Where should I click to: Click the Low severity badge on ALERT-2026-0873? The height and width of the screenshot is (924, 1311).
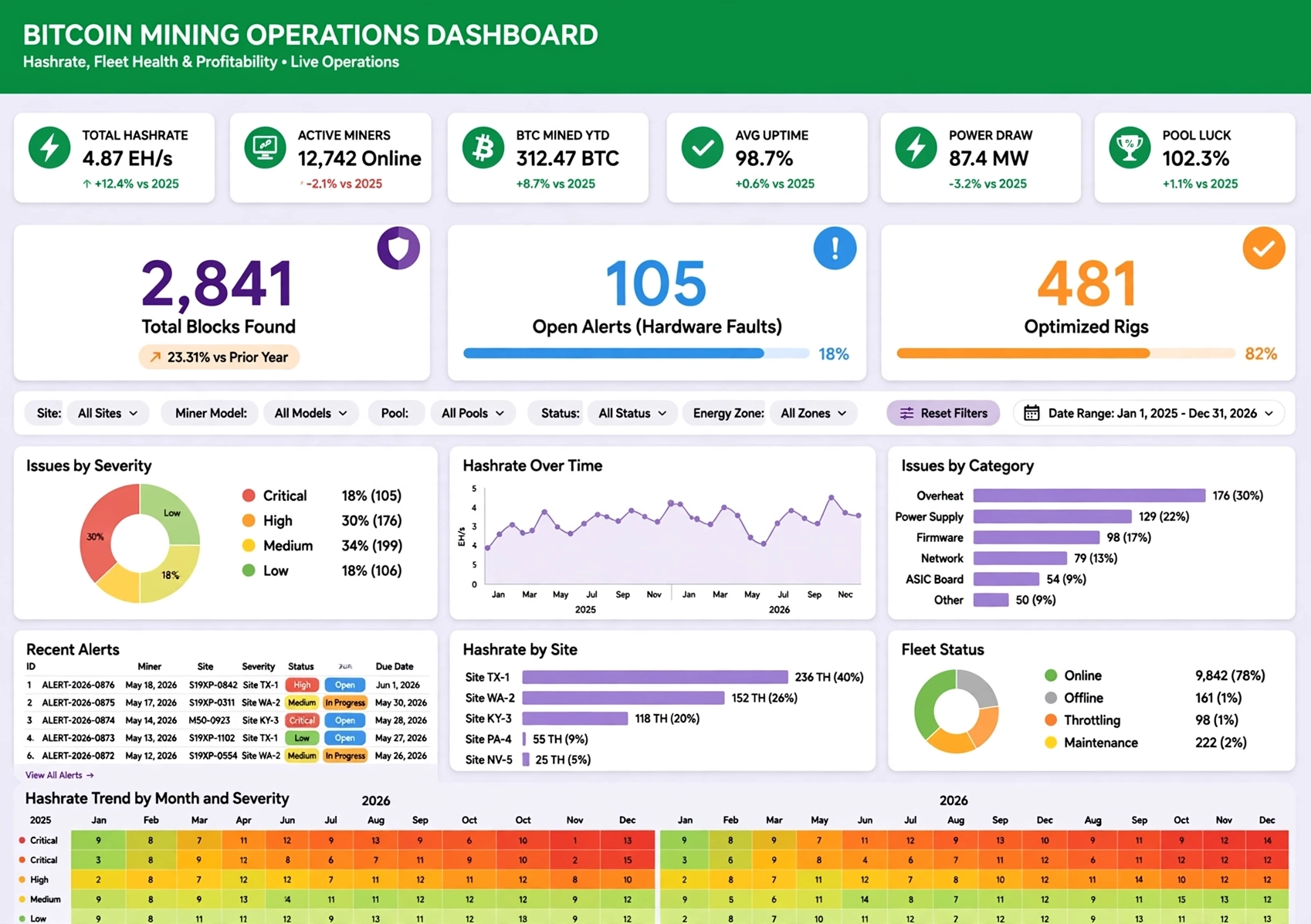(302, 738)
